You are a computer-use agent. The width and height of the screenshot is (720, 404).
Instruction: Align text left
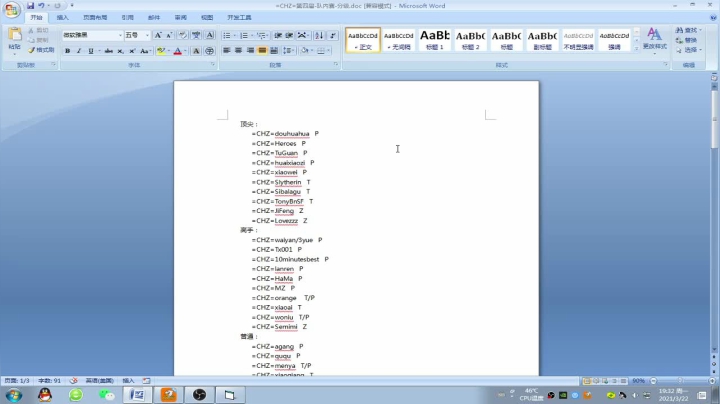pyautogui.click(x=226, y=50)
